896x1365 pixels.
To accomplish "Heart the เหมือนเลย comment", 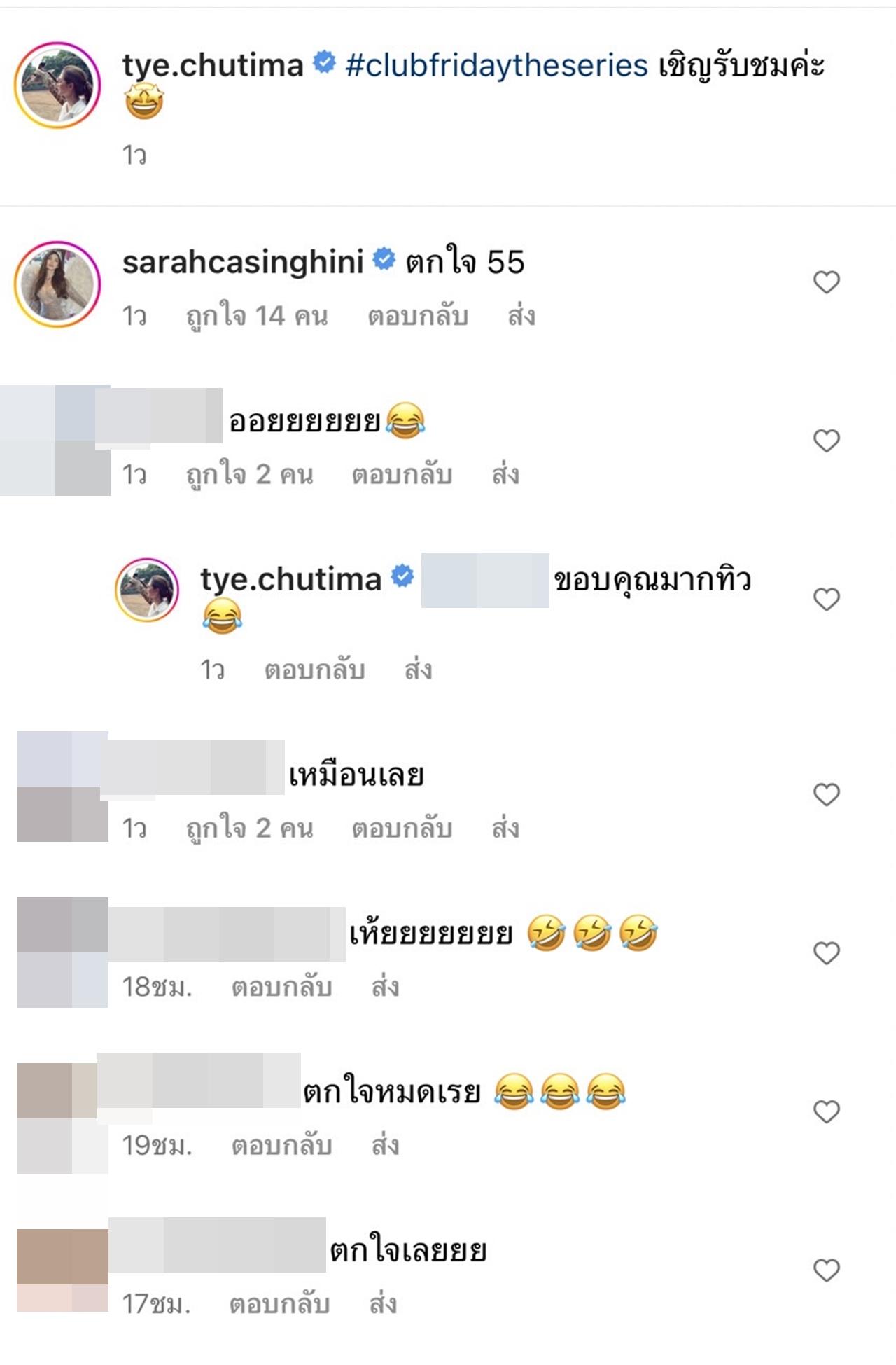I will (826, 794).
